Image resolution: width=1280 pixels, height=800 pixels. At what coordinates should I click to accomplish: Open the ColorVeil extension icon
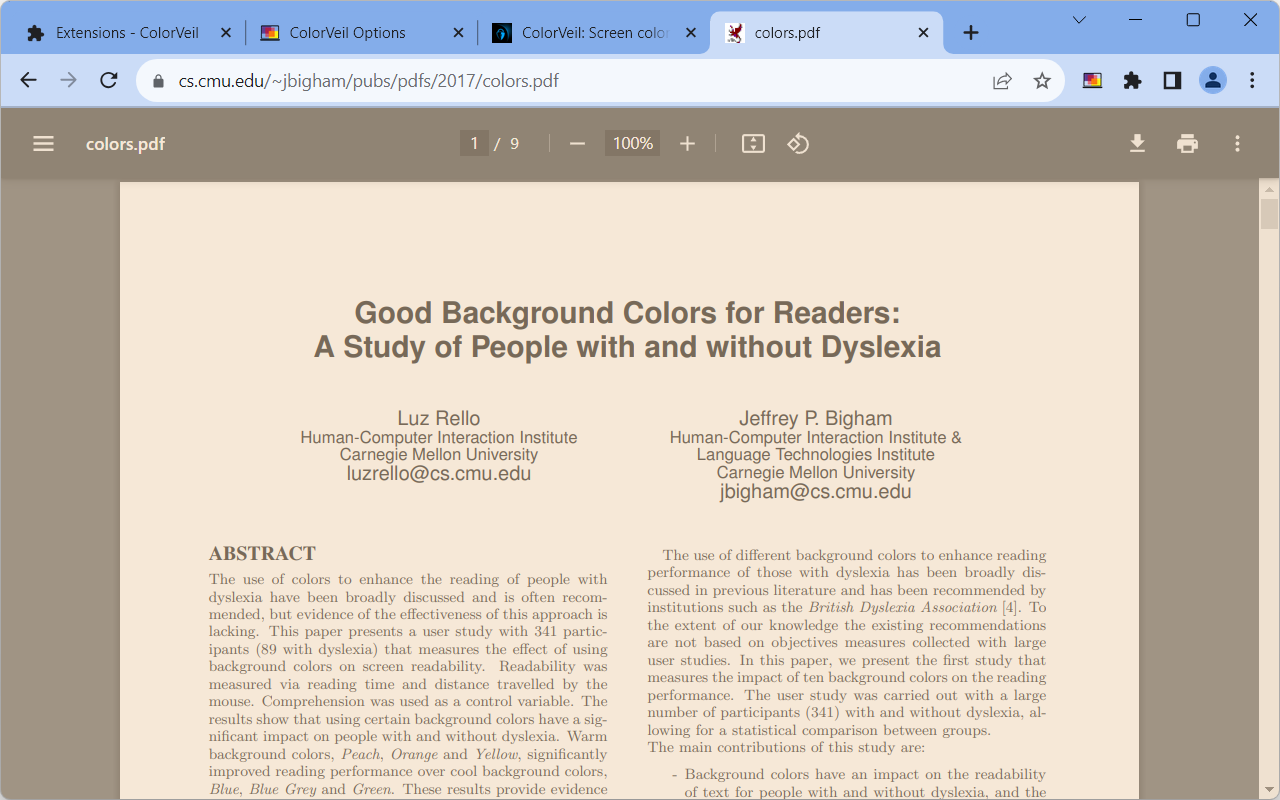coord(1092,81)
